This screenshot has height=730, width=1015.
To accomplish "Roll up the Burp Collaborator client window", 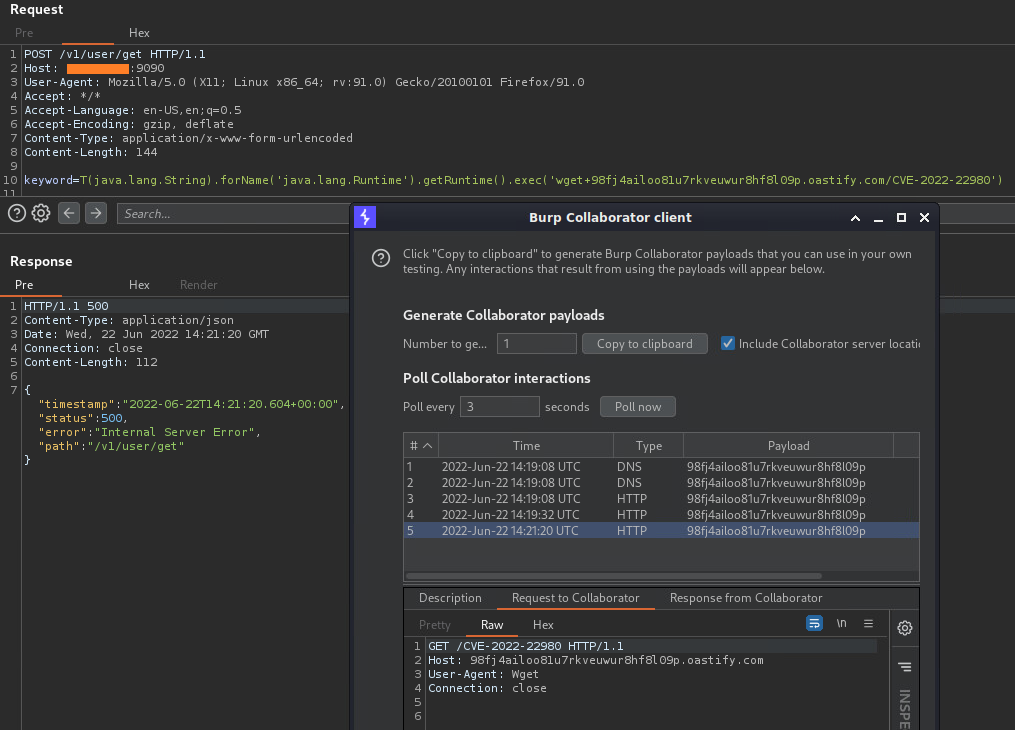I will click(x=855, y=218).
